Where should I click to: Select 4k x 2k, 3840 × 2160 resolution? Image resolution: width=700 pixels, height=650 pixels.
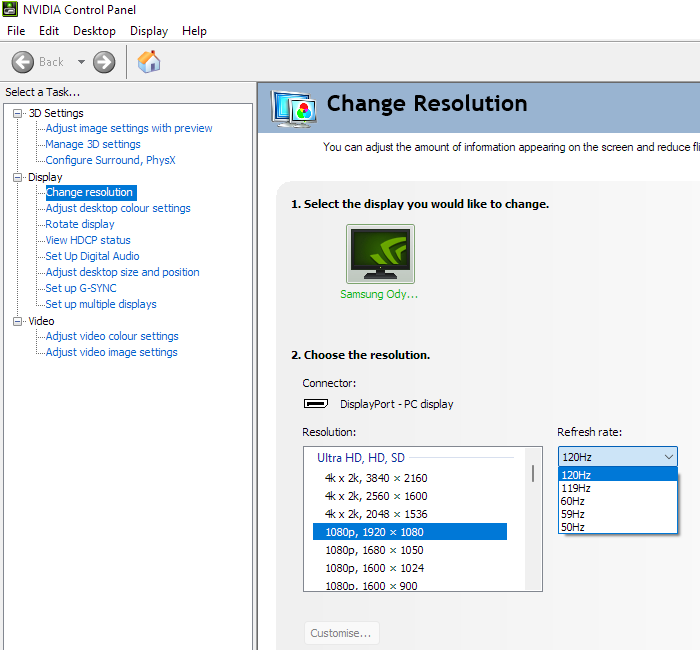410,478
